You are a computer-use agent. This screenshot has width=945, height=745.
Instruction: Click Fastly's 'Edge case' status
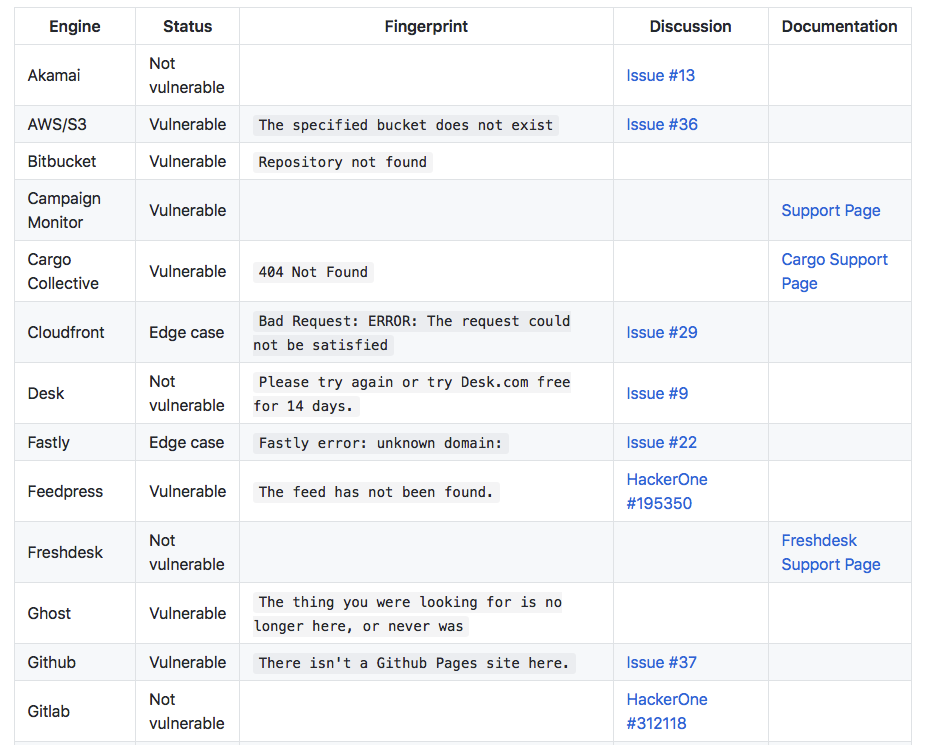[186, 442]
